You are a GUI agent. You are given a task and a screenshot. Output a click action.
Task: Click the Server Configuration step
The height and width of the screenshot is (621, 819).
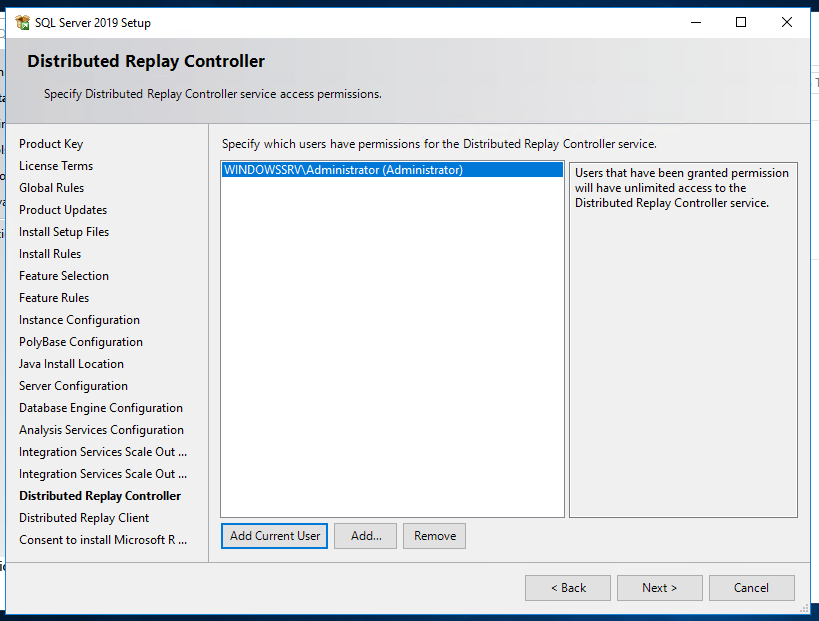73,385
